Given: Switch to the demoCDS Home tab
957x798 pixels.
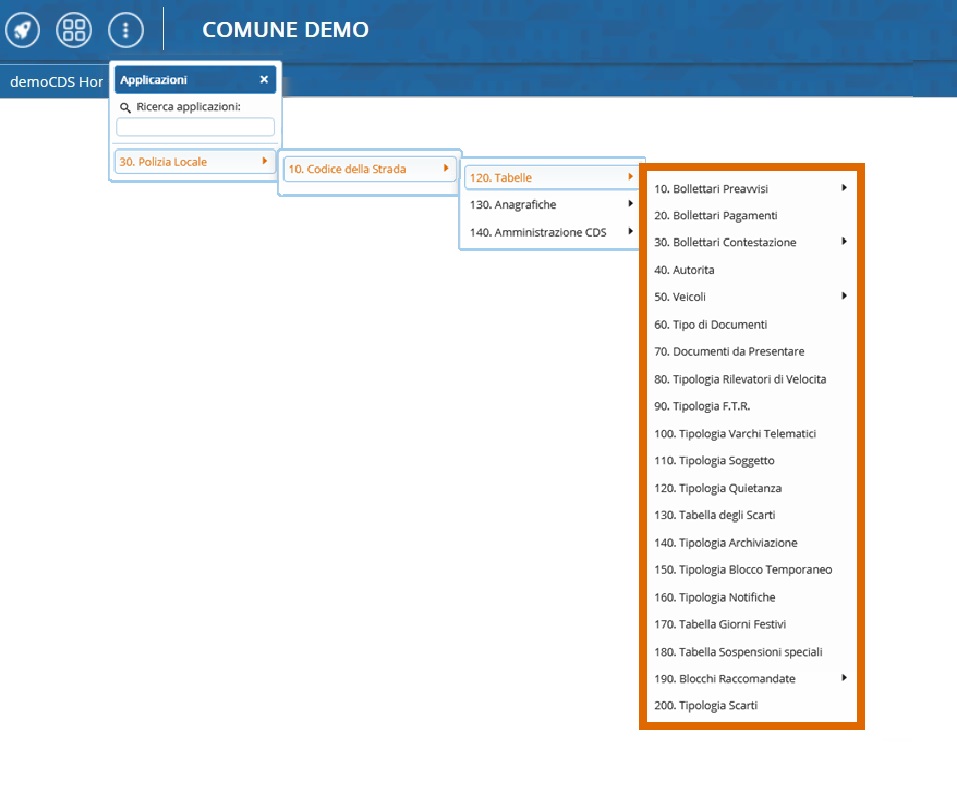Looking at the screenshot, I should 56,82.
